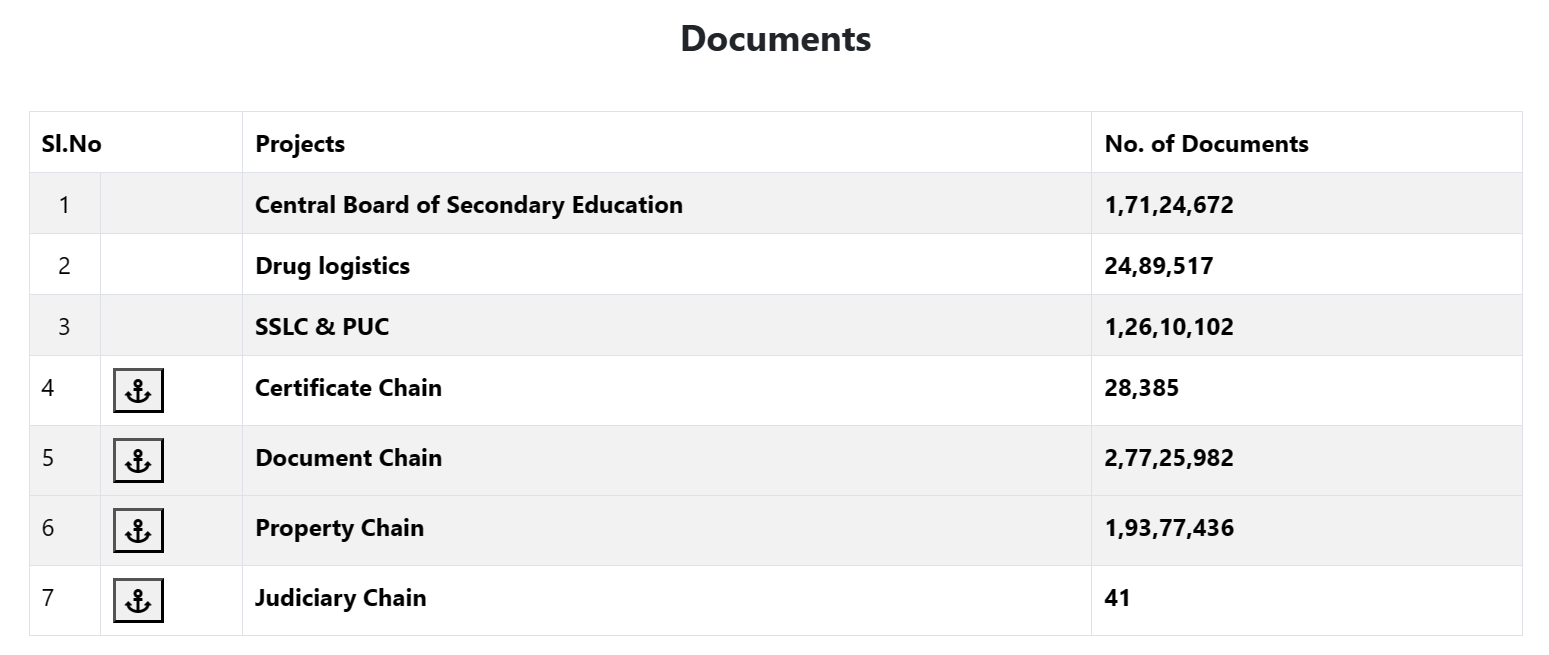
Task: Click the Certificate Chain project name
Action: (x=348, y=388)
